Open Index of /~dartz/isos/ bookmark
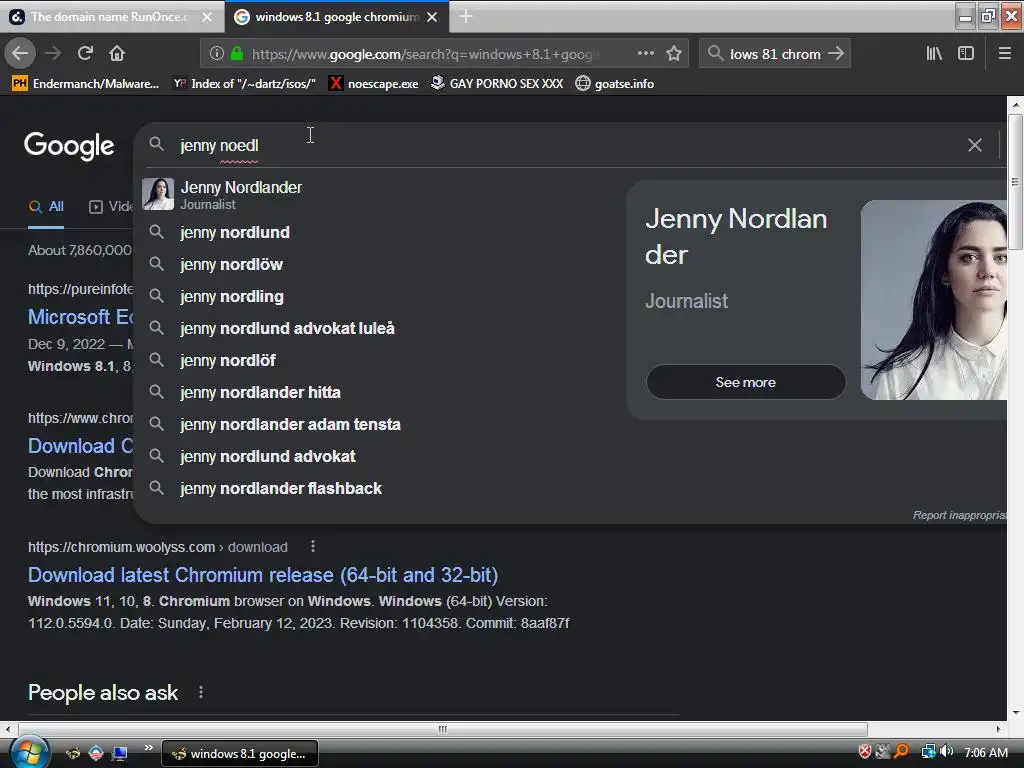Image resolution: width=1024 pixels, height=768 pixels. click(244, 84)
